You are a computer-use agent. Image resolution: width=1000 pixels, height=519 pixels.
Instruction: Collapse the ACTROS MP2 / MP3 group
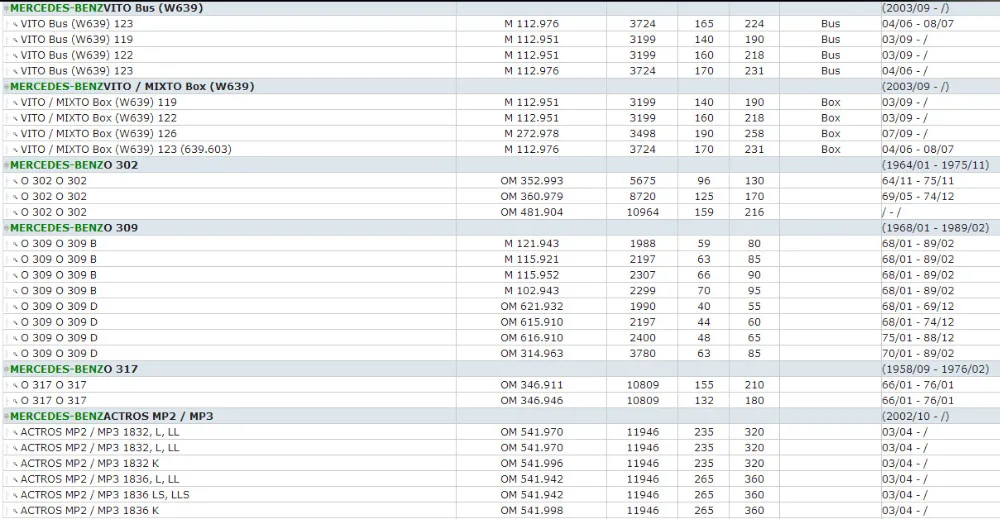[6, 416]
